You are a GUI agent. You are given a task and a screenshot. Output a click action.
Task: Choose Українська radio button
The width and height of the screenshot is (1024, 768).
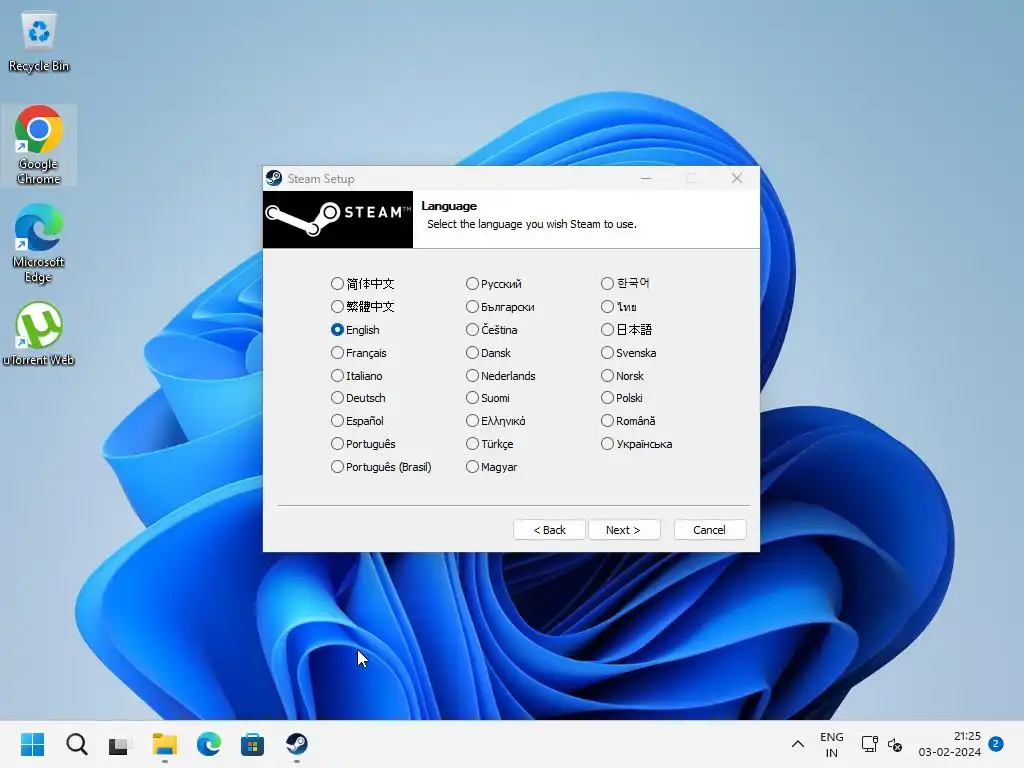click(x=637, y=443)
